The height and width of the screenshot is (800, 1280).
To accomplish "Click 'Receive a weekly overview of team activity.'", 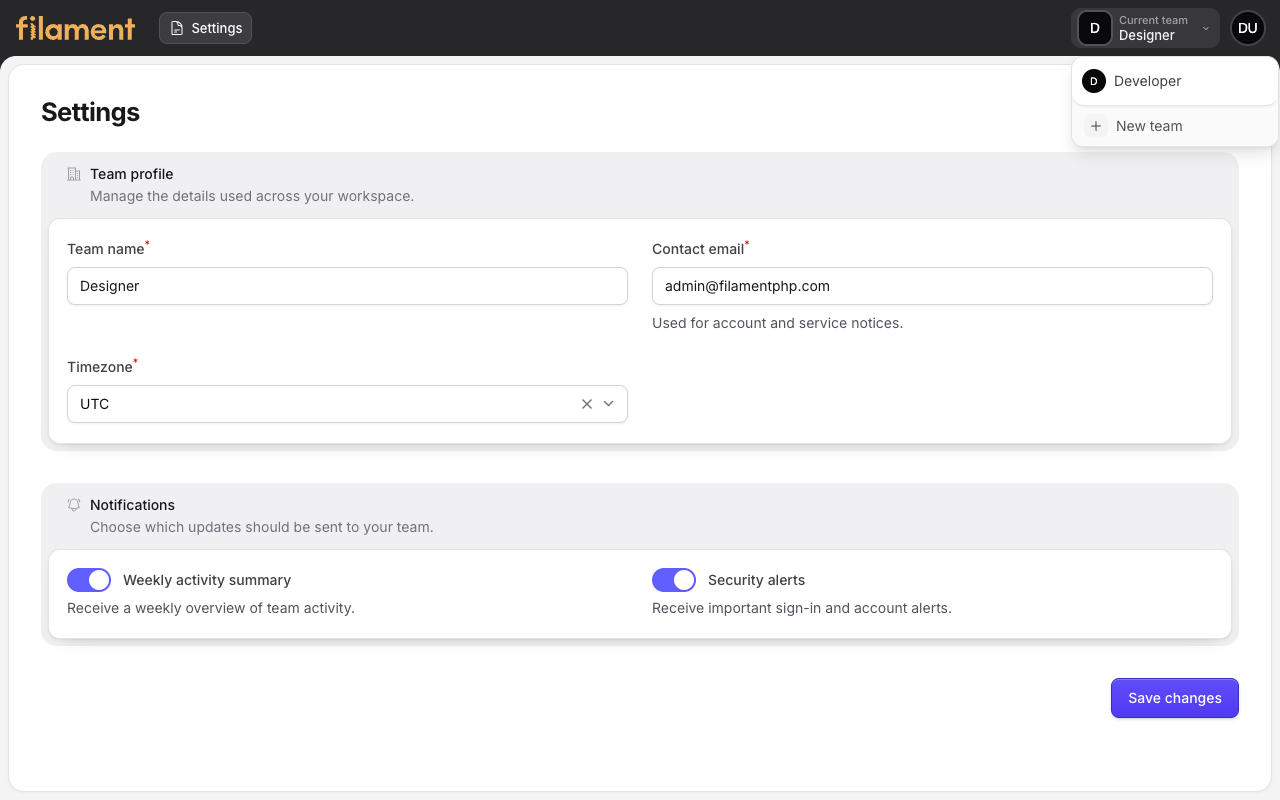I will point(211,608).
